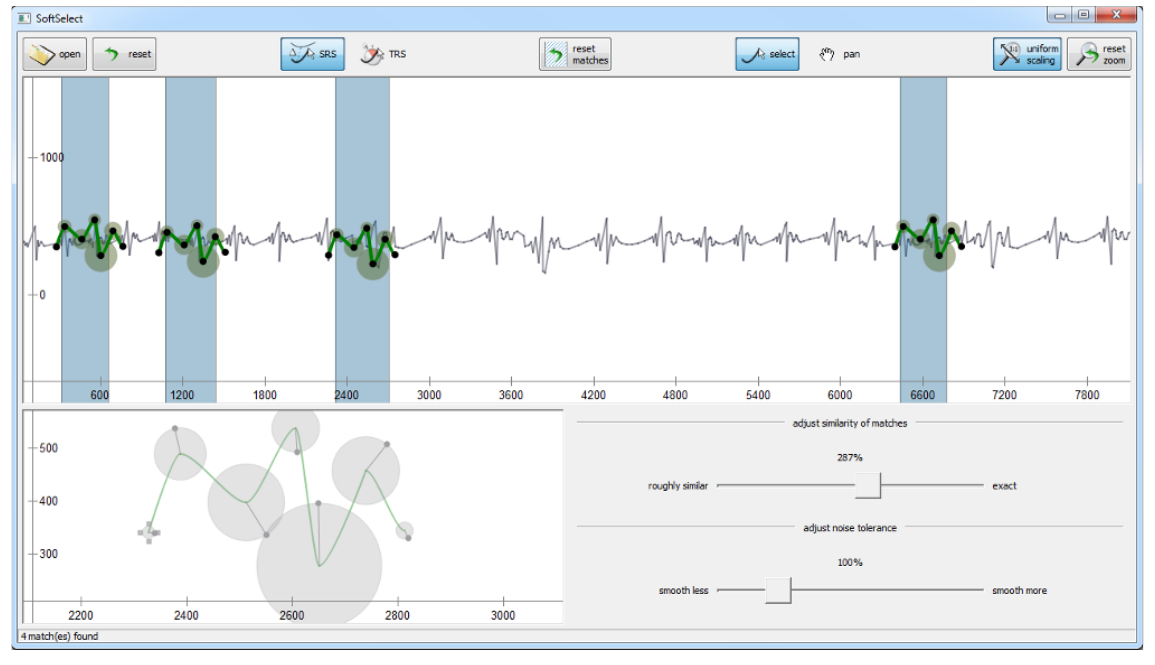Click the open file button
The image size is (1155, 665).
point(55,54)
